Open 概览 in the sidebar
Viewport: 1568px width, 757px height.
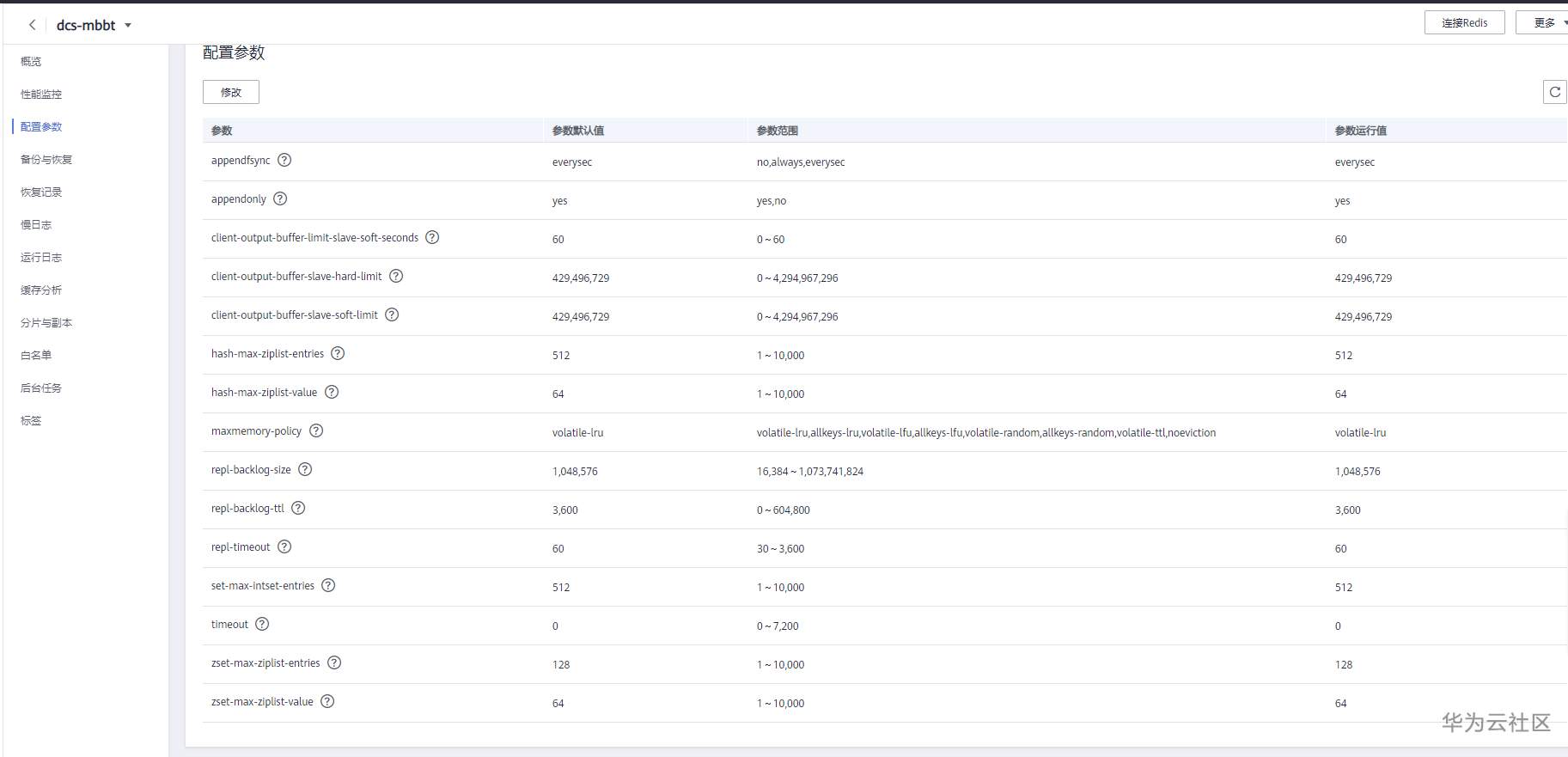(x=31, y=61)
